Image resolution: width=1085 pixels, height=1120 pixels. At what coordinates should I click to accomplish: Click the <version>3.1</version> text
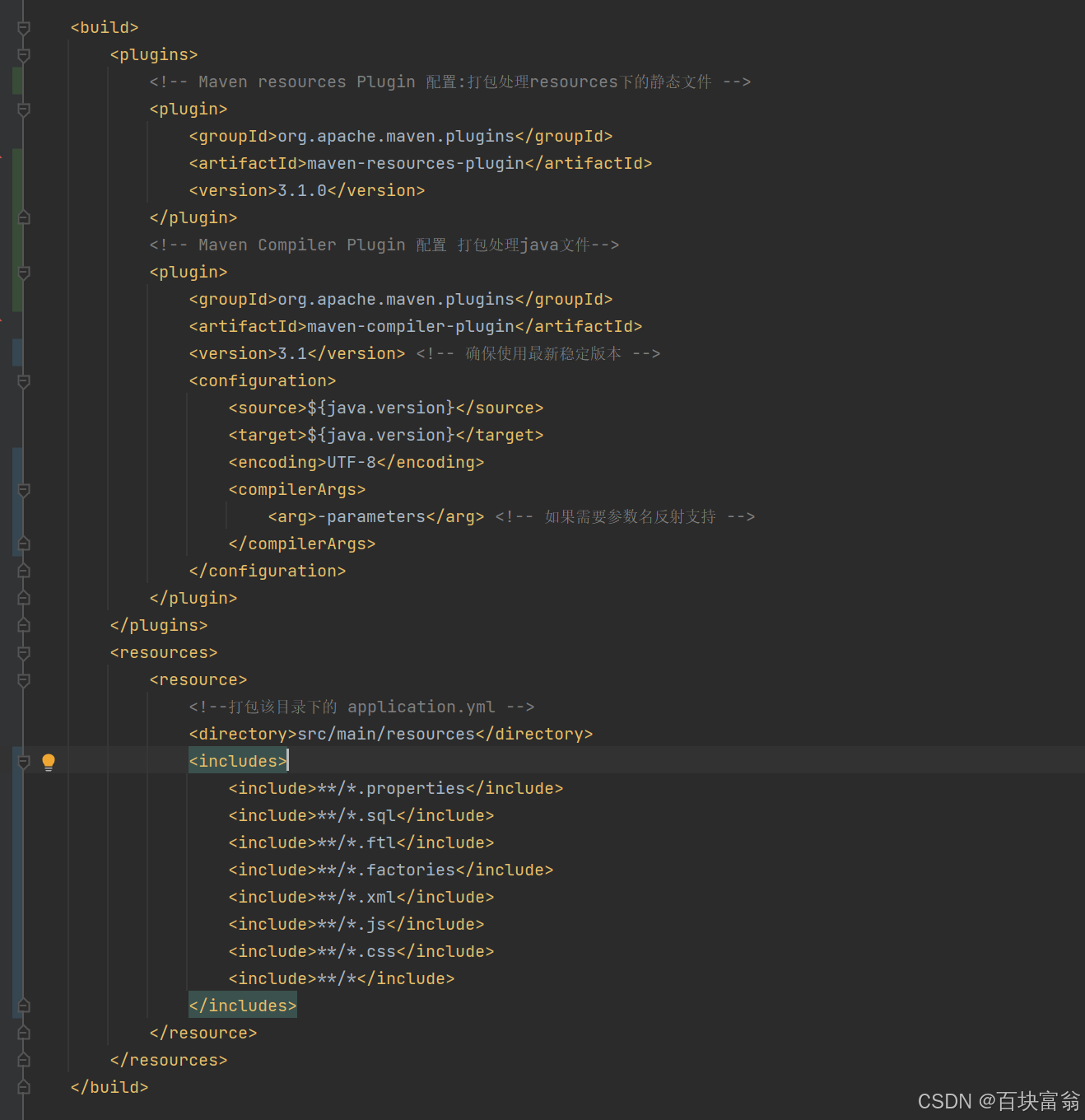coord(297,354)
